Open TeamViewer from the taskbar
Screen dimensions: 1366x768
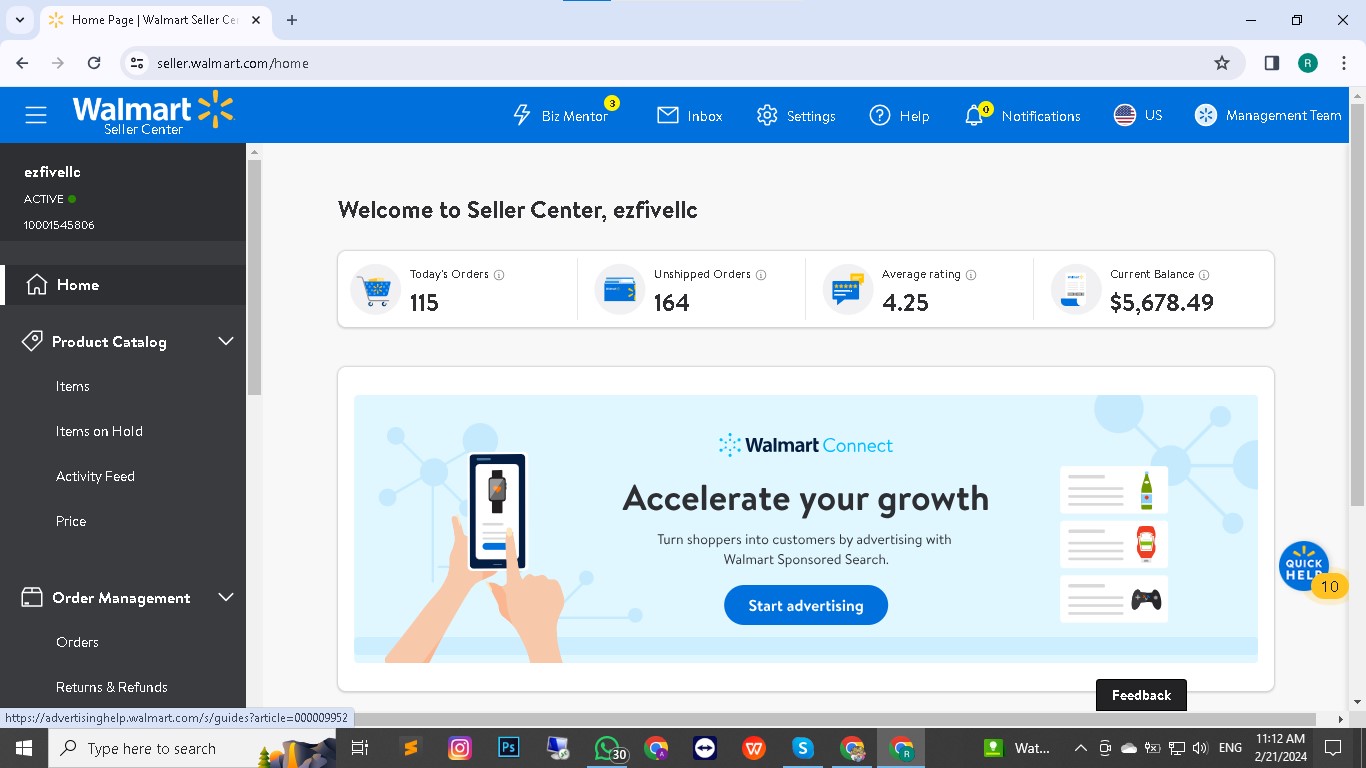coord(705,748)
